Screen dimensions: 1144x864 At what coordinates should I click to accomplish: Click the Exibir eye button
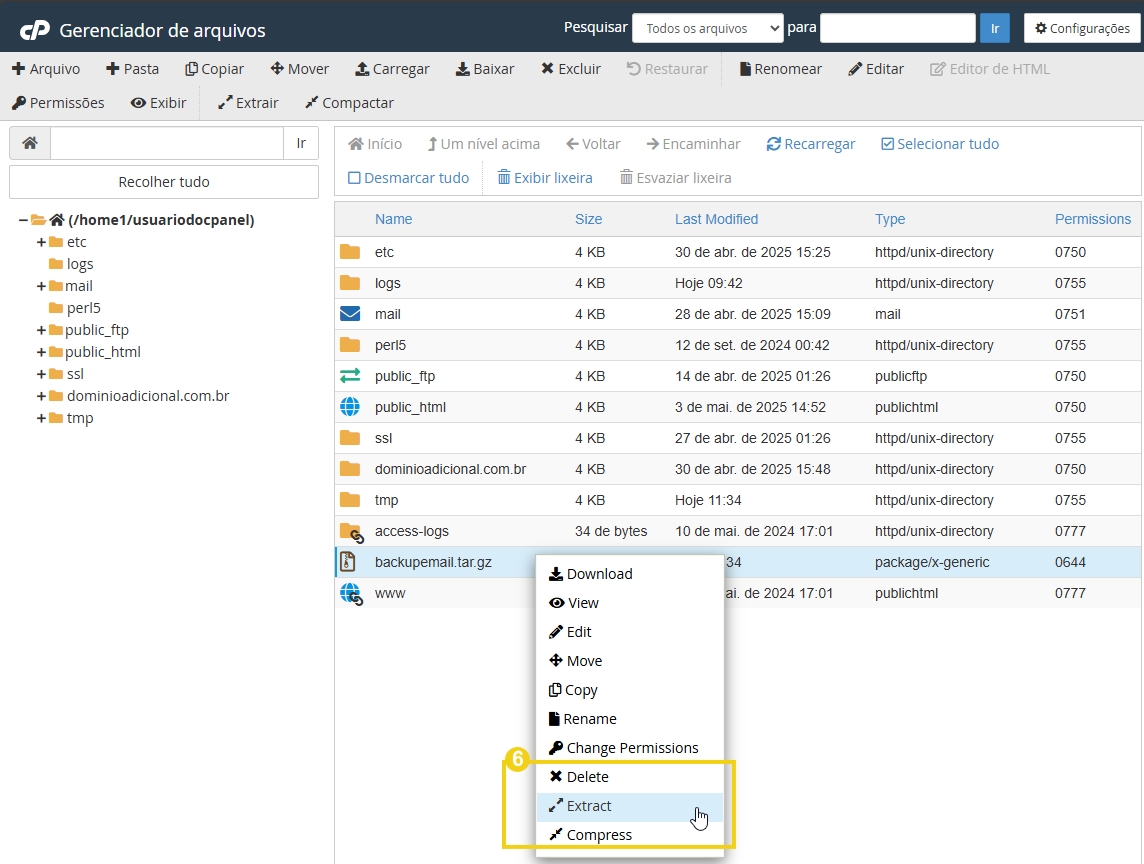pos(158,103)
